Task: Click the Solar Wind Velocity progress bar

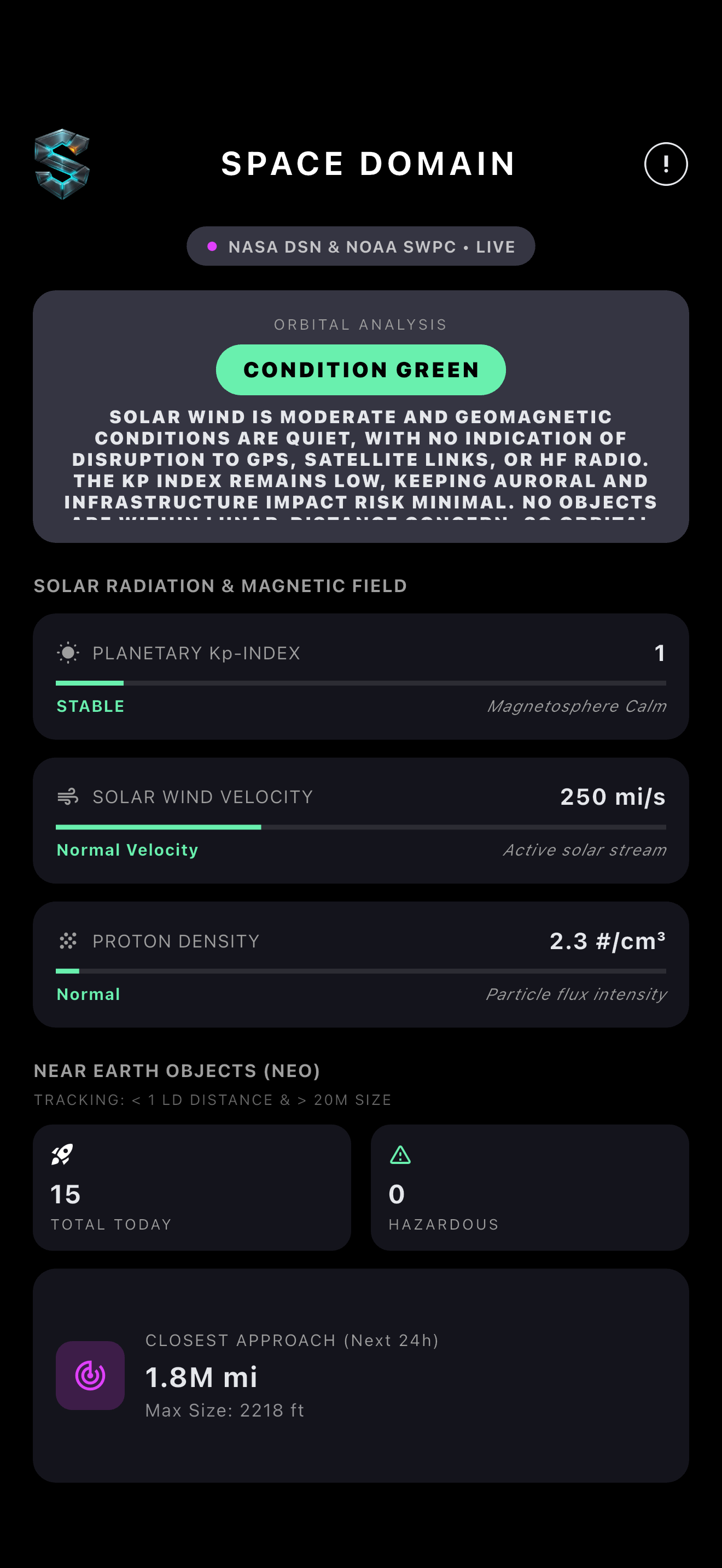Action: point(361,827)
